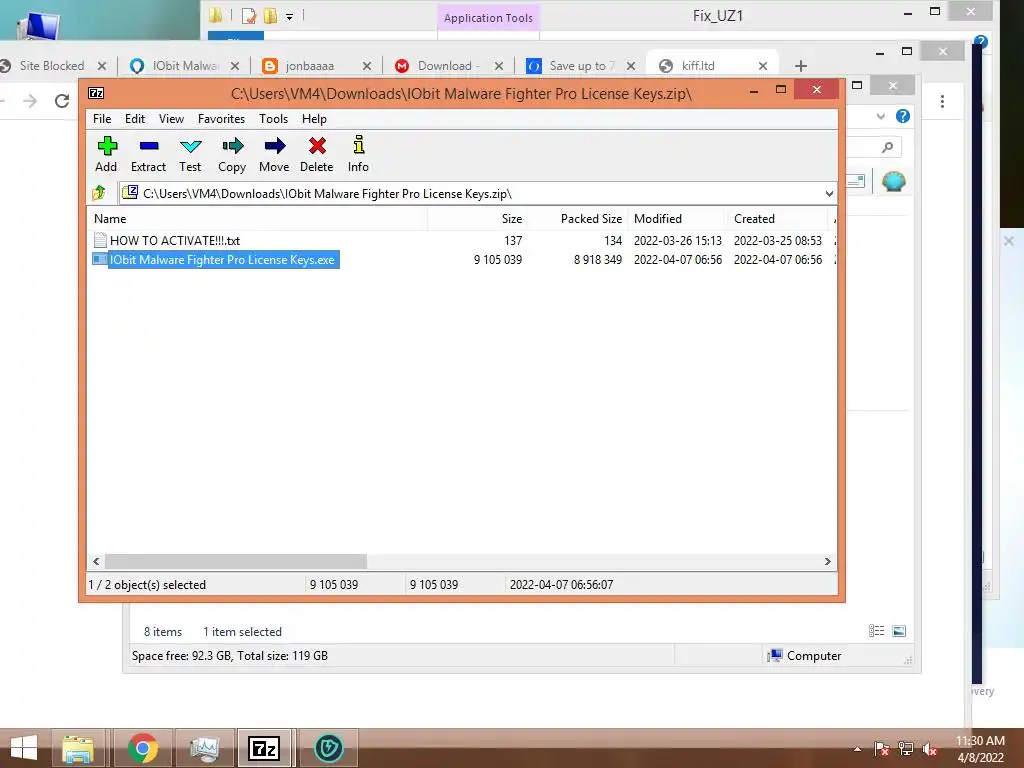Expand the address path dropdown

(x=829, y=193)
